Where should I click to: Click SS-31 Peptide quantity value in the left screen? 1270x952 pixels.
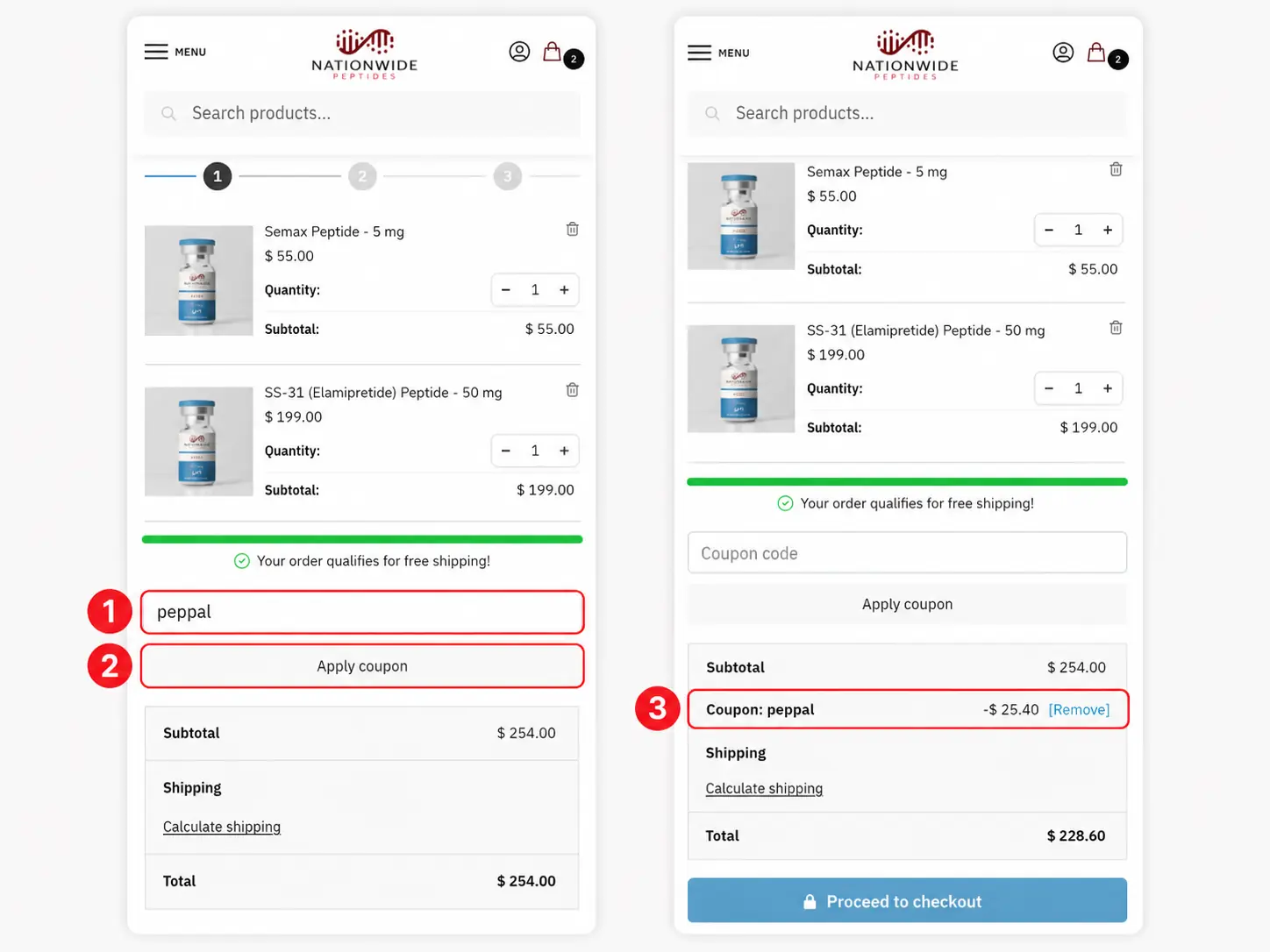[x=535, y=451]
